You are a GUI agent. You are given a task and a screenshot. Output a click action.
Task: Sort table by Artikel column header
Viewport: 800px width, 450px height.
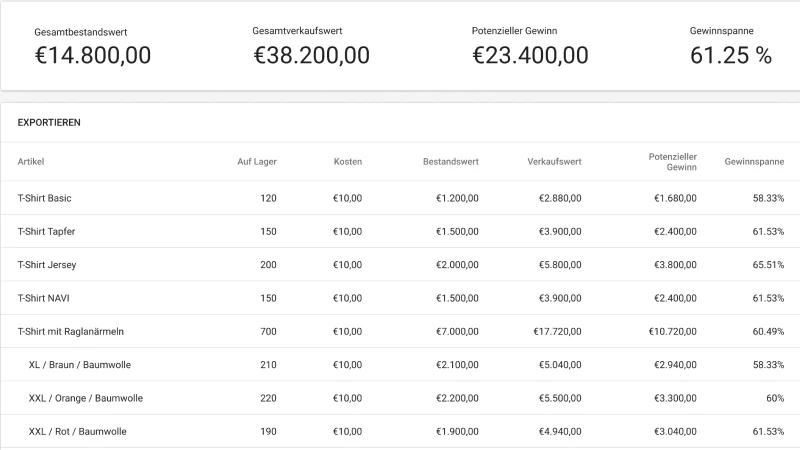[x=31, y=161]
